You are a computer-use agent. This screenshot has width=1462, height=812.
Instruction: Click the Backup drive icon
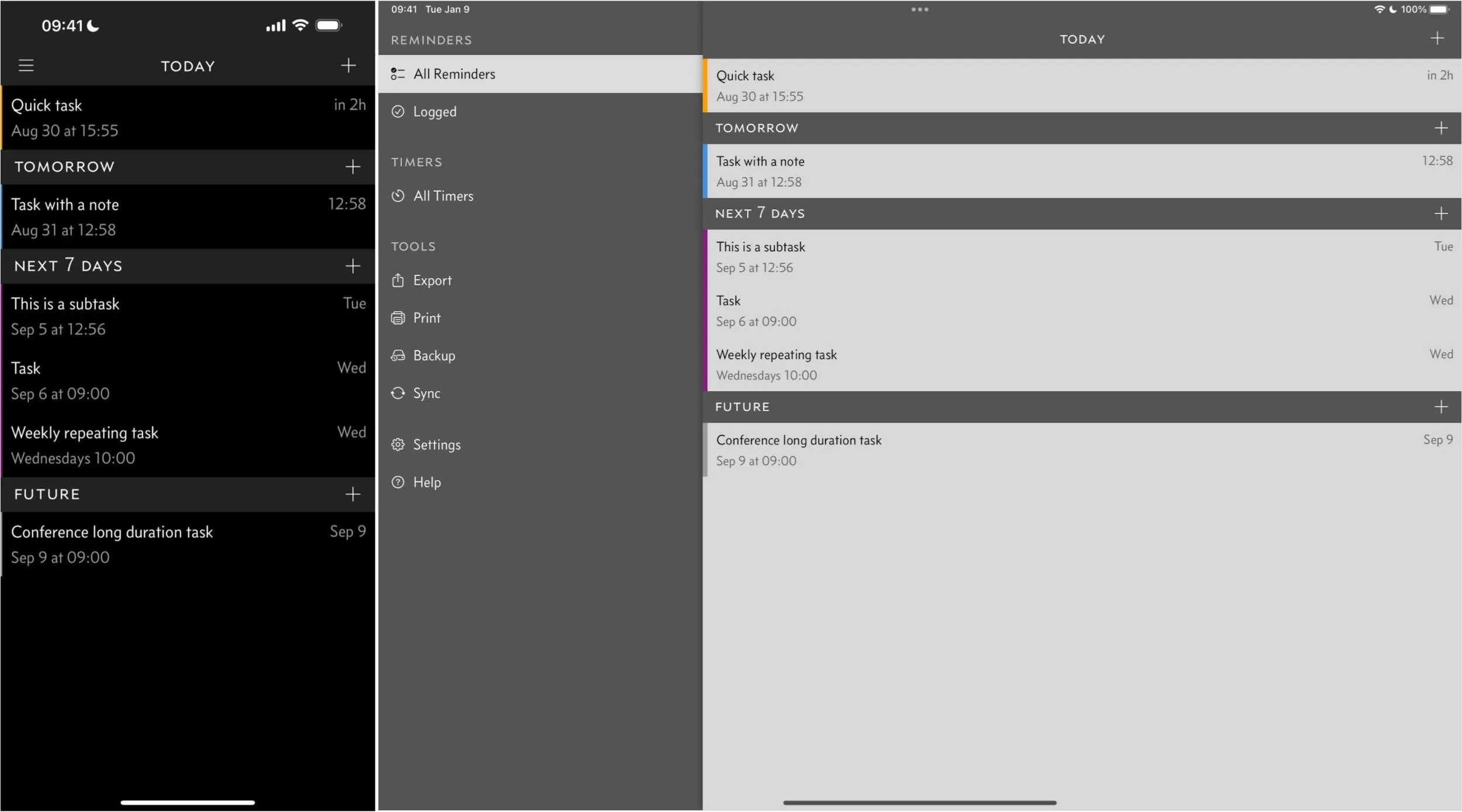tap(398, 355)
